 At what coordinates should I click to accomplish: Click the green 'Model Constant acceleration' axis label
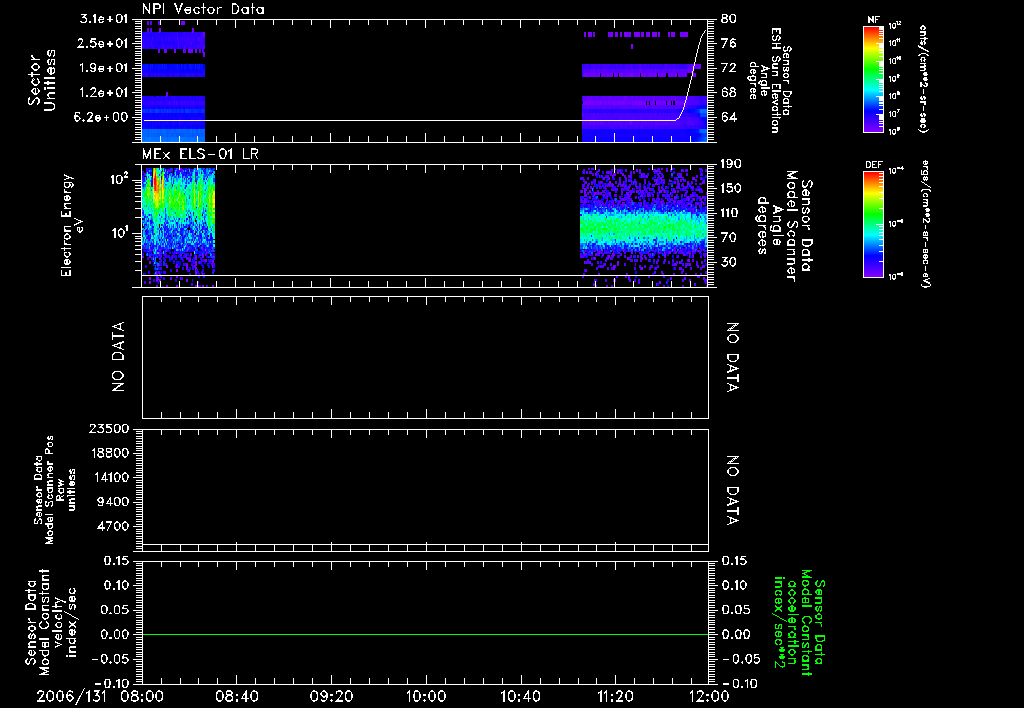[x=800, y=622]
